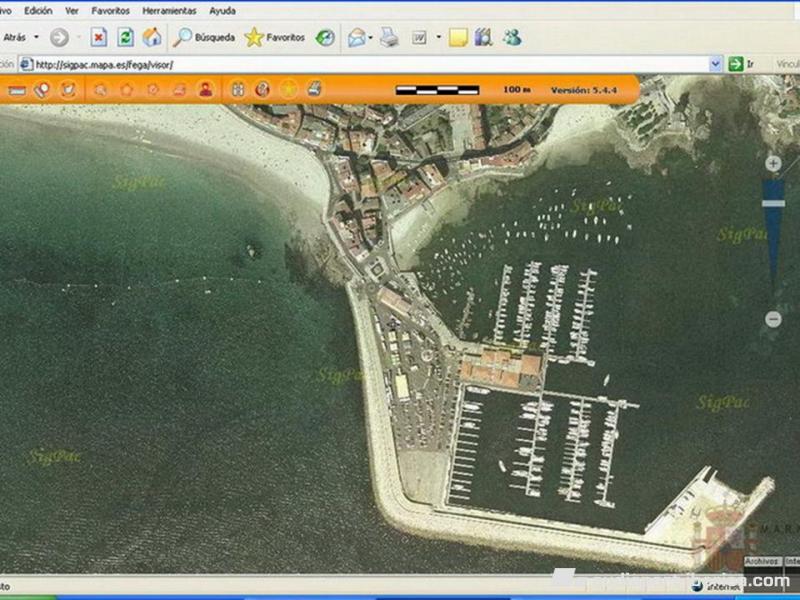
Task: Click the binoculars search icon in orange toolbar
Action: pos(237,90)
